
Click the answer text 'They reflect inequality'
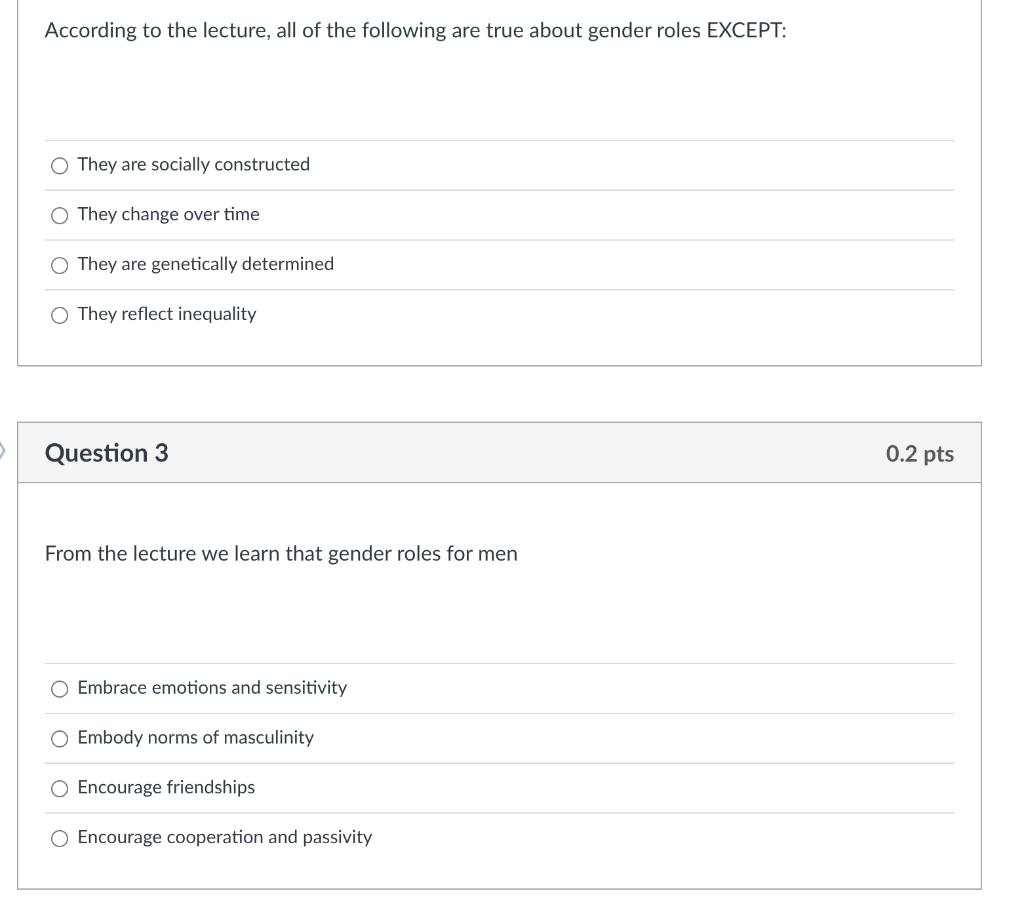[167, 314]
